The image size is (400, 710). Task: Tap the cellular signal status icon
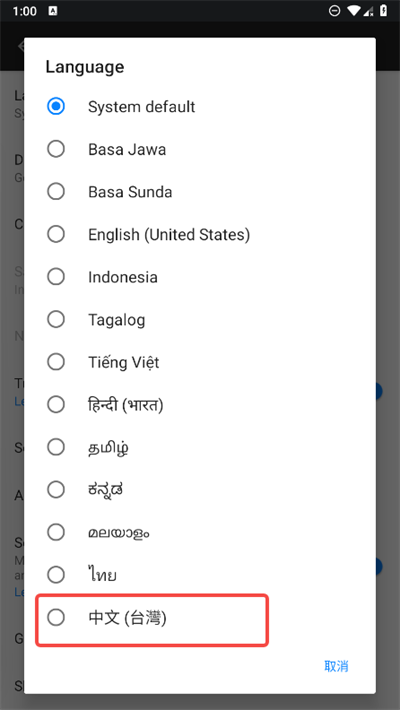click(368, 11)
